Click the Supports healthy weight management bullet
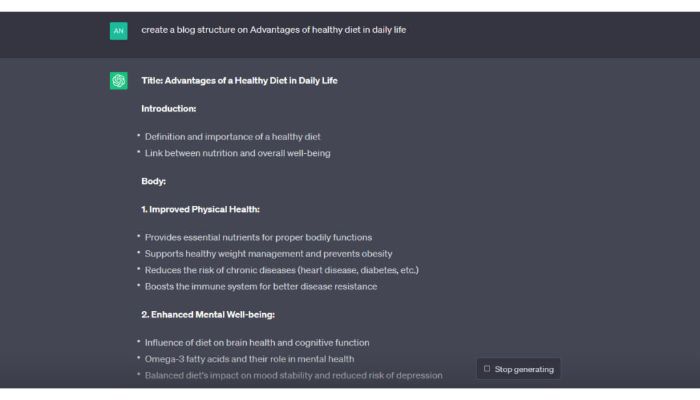 (x=268, y=254)
